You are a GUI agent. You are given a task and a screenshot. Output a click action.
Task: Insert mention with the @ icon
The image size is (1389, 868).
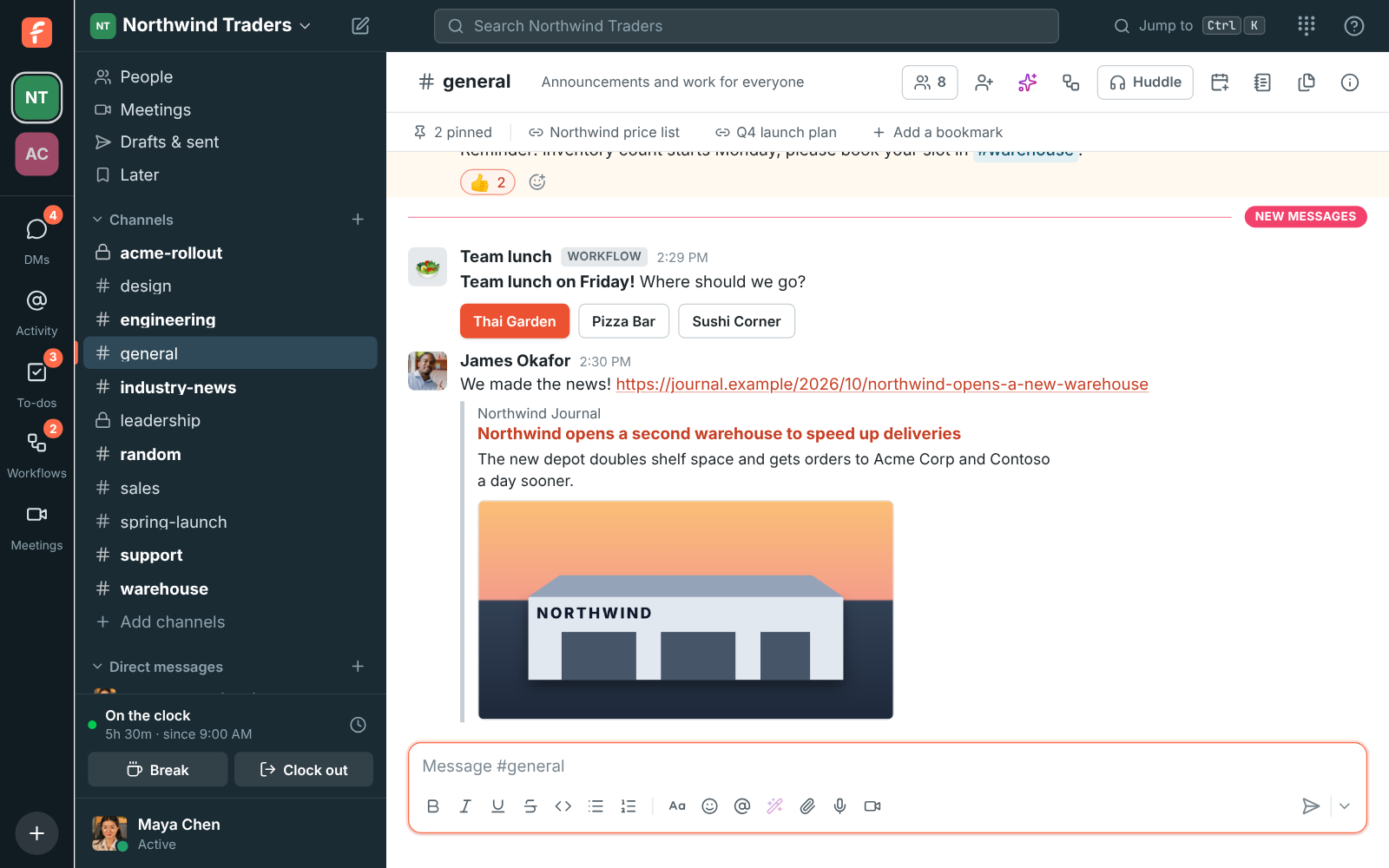742,806
